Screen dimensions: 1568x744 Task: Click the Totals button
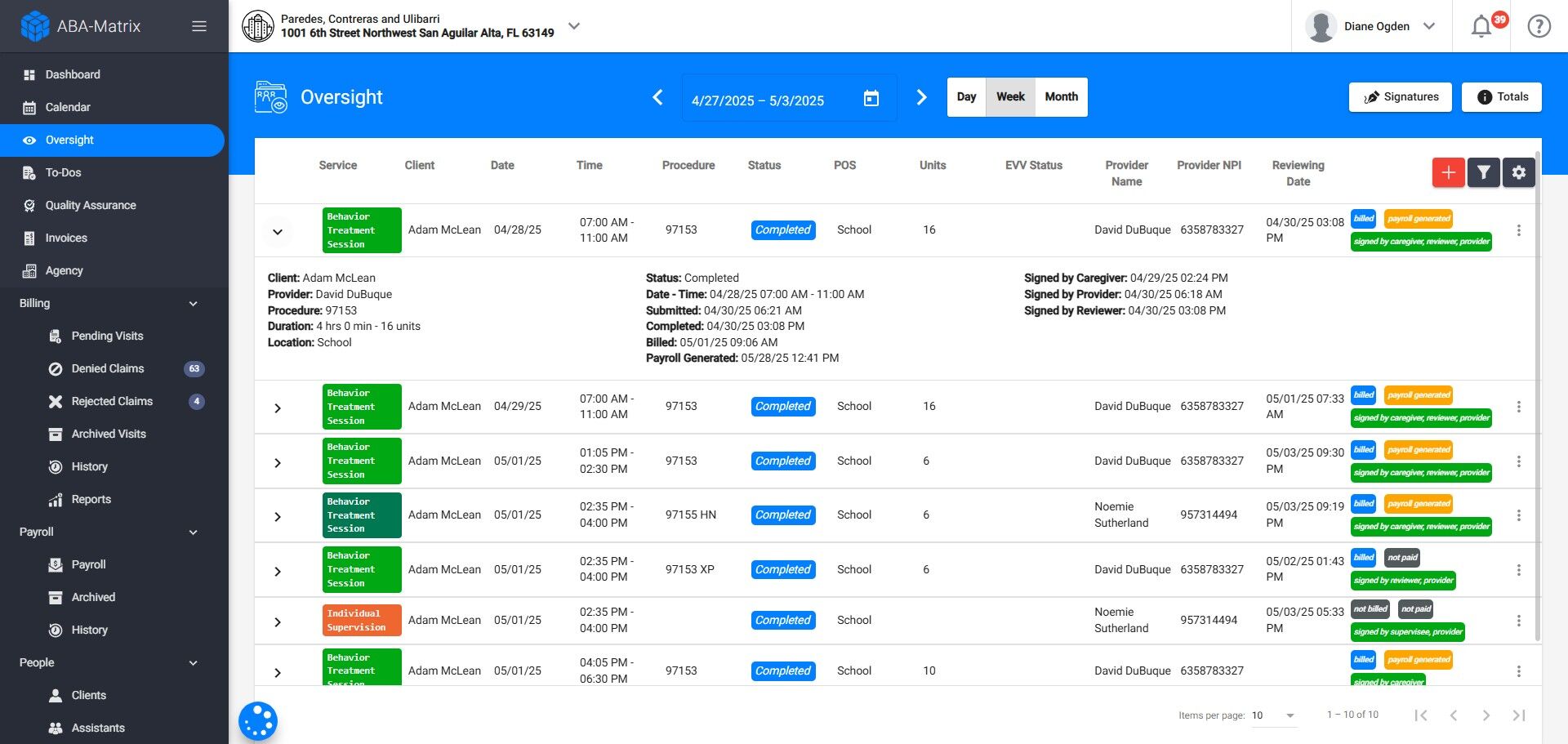1501,96
